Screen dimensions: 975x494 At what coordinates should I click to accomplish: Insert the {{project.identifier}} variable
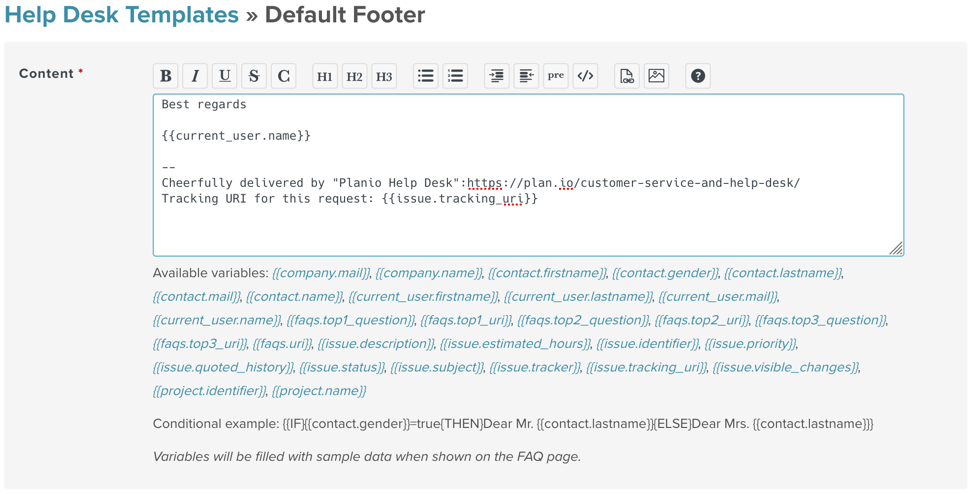click(x=210, y=391)
